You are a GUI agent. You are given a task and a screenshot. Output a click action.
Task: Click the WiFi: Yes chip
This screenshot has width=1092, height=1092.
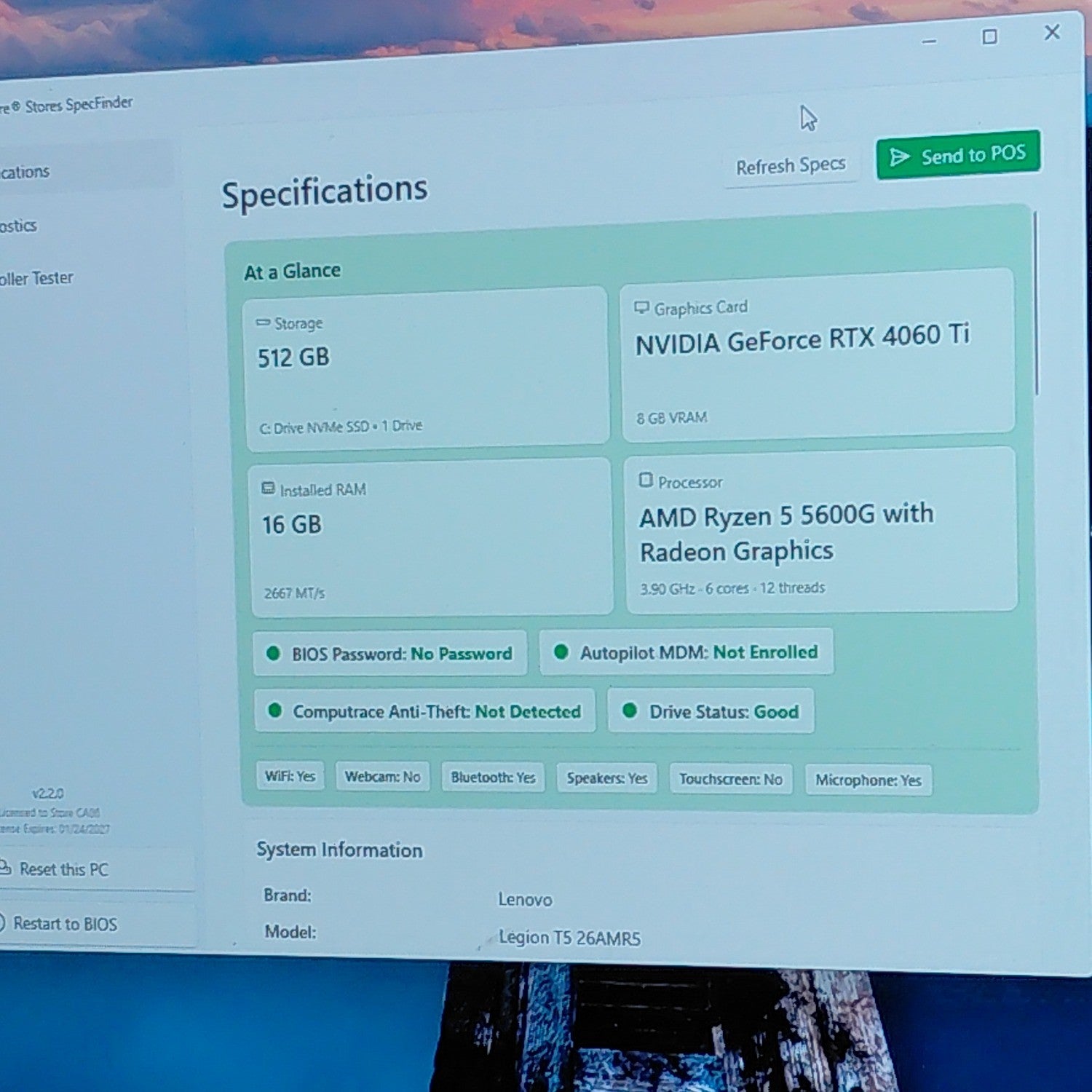coord(290,776)
